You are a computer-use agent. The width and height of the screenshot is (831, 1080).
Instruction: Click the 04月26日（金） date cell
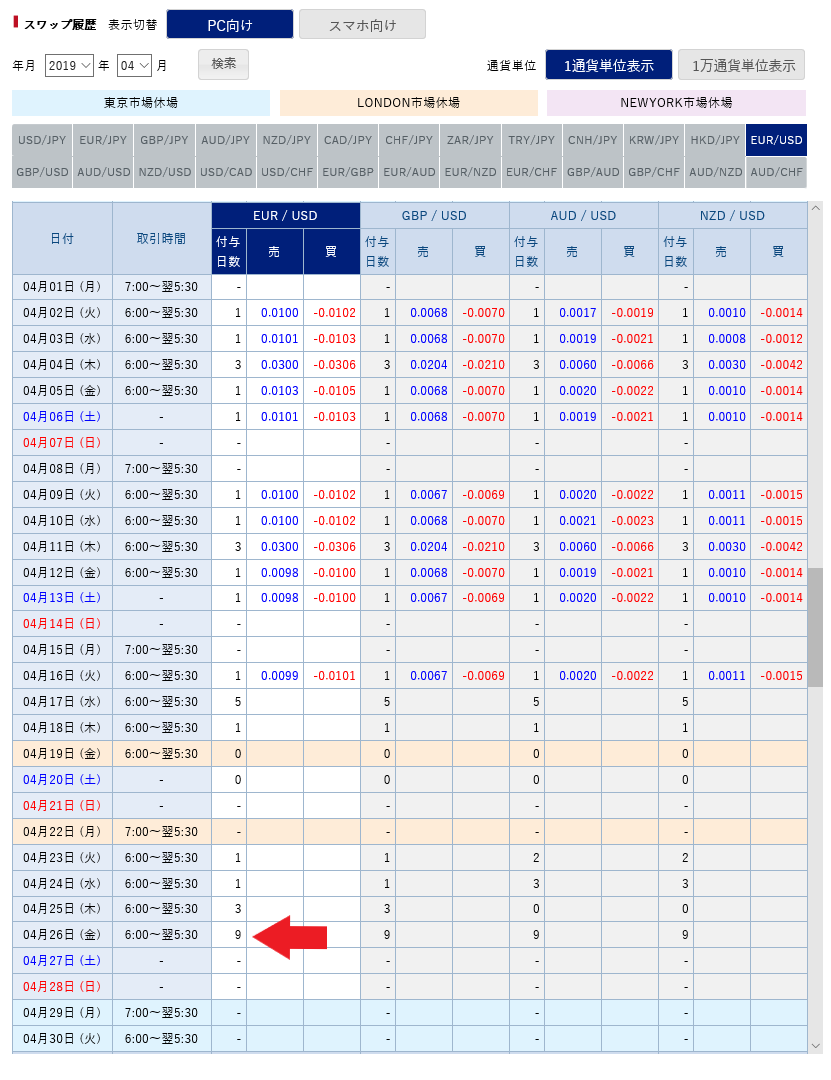point(62,935)
